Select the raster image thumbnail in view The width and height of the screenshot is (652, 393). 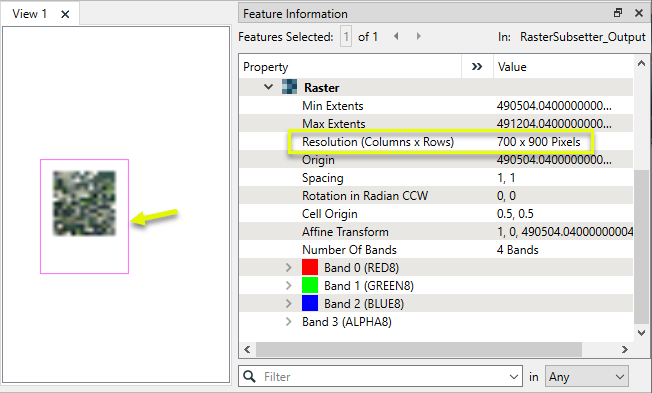[x=84, y=203]
